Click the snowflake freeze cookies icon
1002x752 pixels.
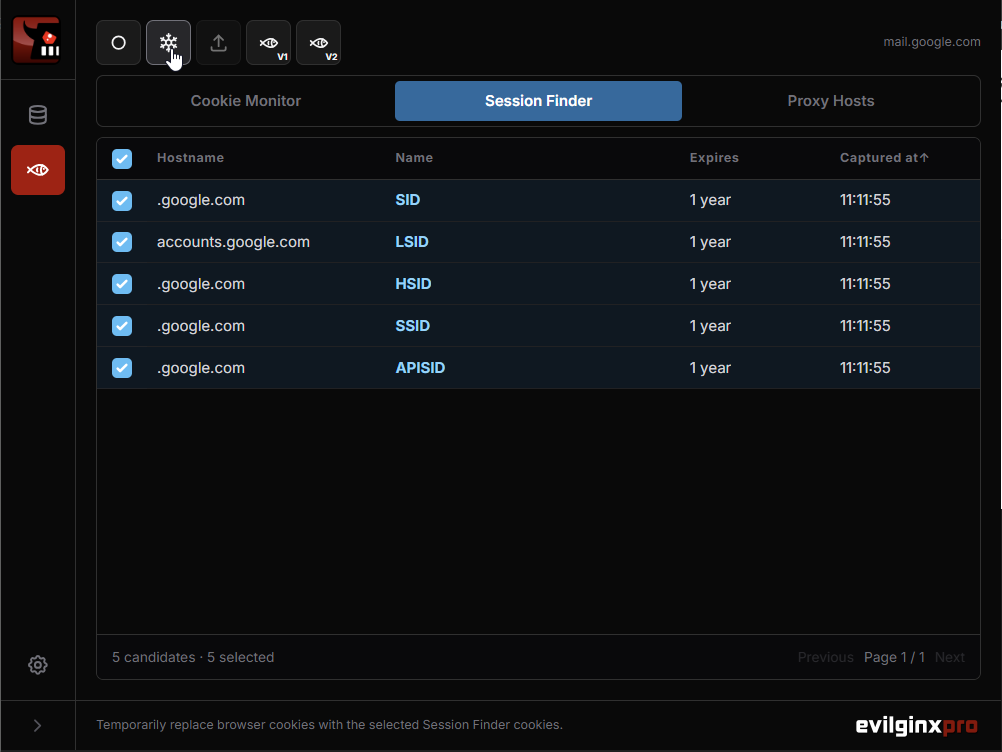tap(168, 43)
